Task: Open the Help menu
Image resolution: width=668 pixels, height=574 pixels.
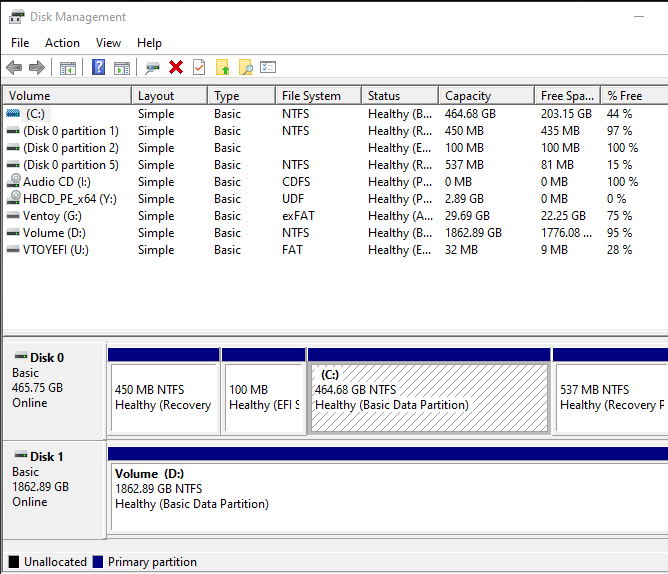Action: click(149, 43)
